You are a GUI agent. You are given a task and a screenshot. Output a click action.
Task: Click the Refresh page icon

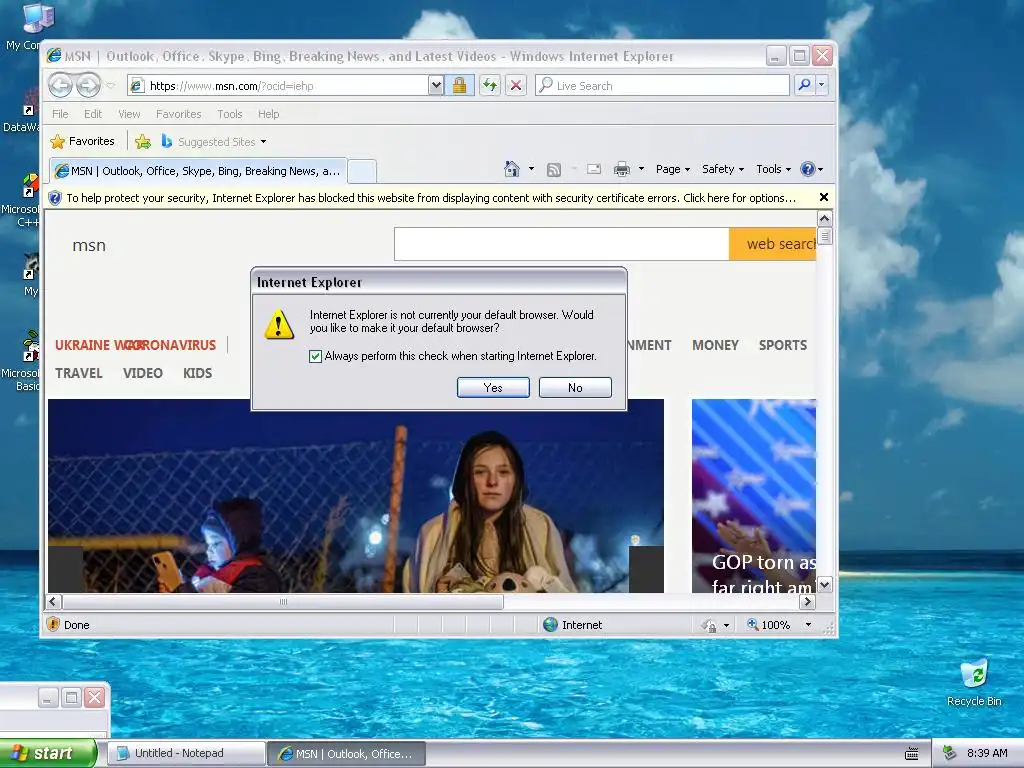(x=490, y=86)
